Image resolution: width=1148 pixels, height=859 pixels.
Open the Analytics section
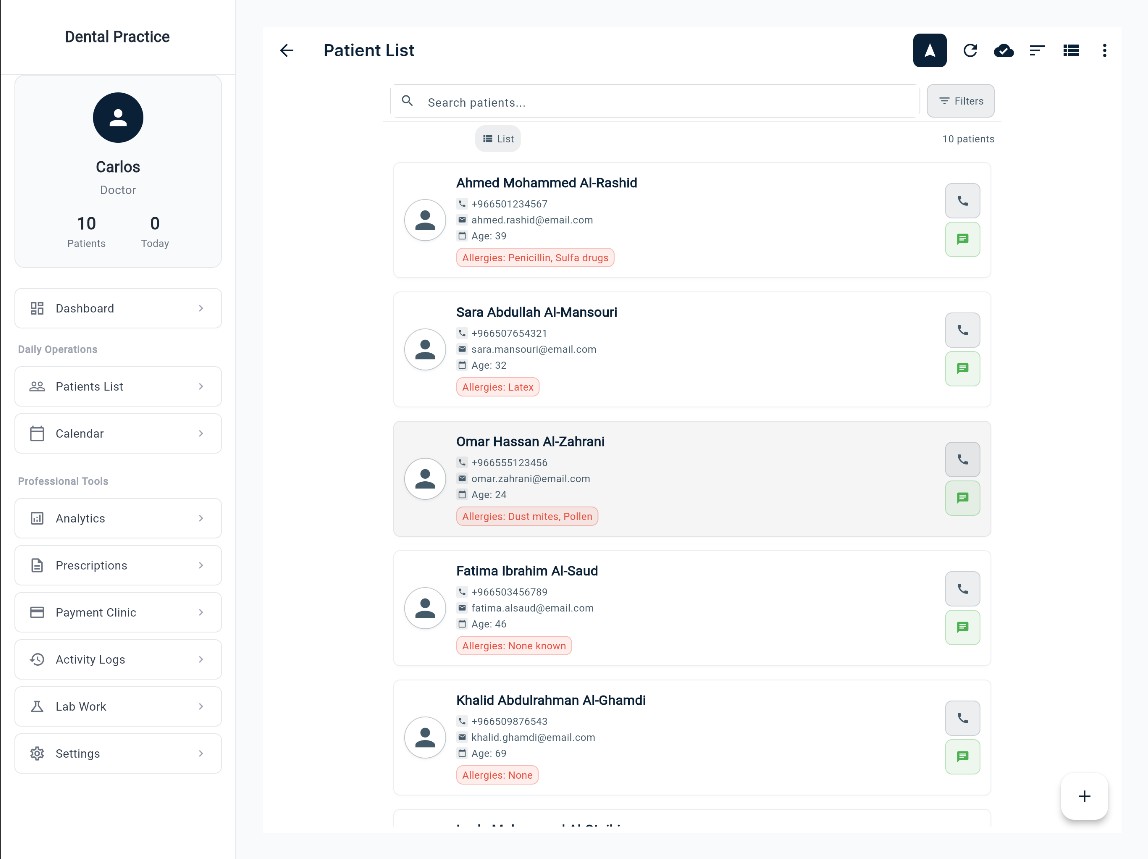click(118, 518)
